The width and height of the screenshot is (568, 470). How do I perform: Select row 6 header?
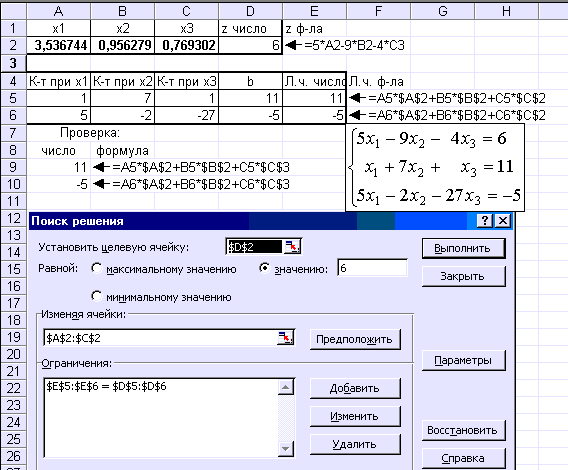pyautogui.click(x=13, y=115)
